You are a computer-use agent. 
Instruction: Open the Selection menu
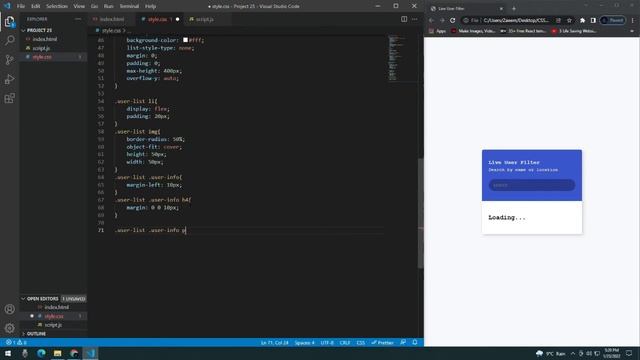(x=57, y=6)
